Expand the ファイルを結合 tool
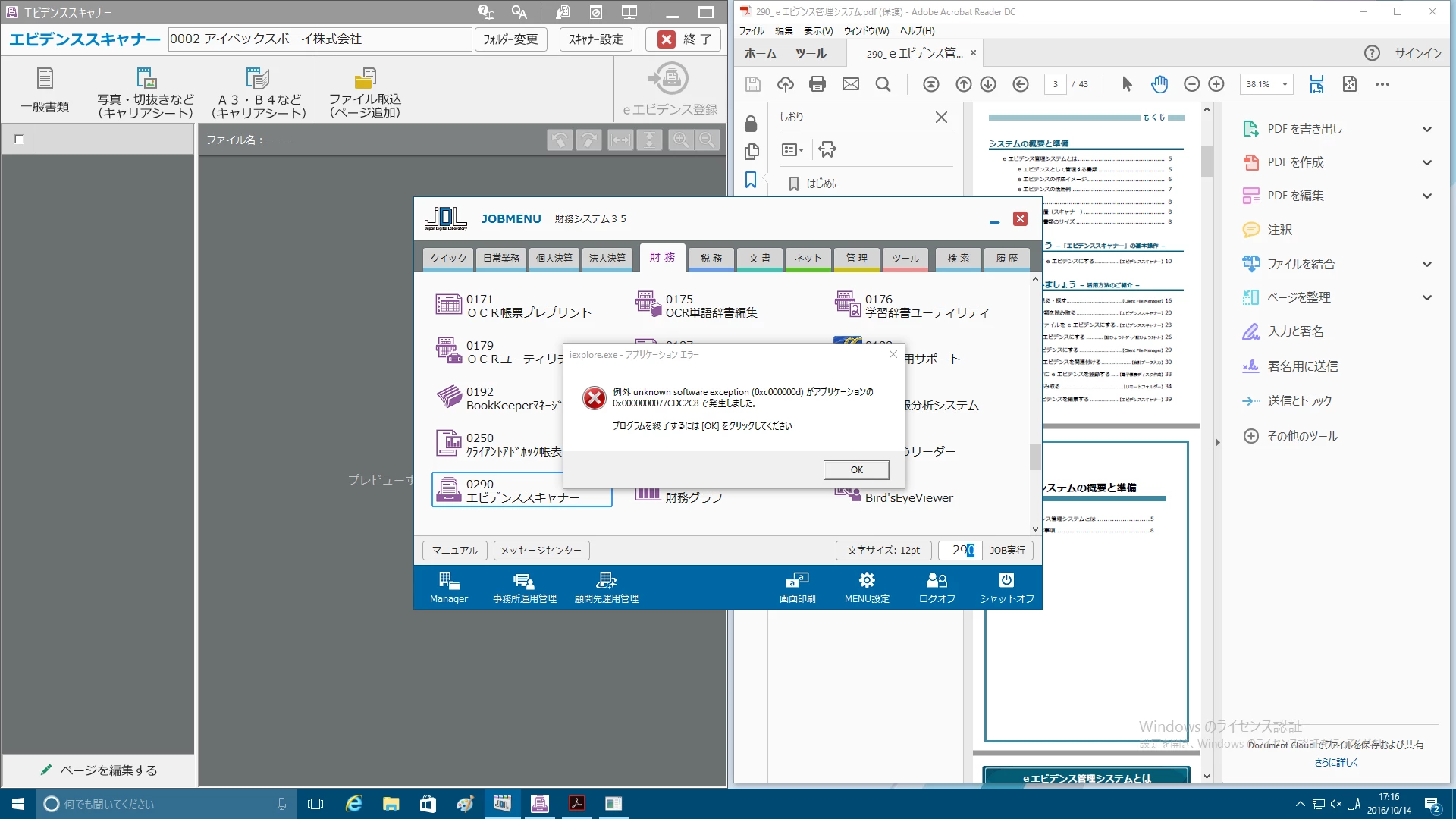The image size is (1456, 819). pyautogui.click(x=1426, y=264)
